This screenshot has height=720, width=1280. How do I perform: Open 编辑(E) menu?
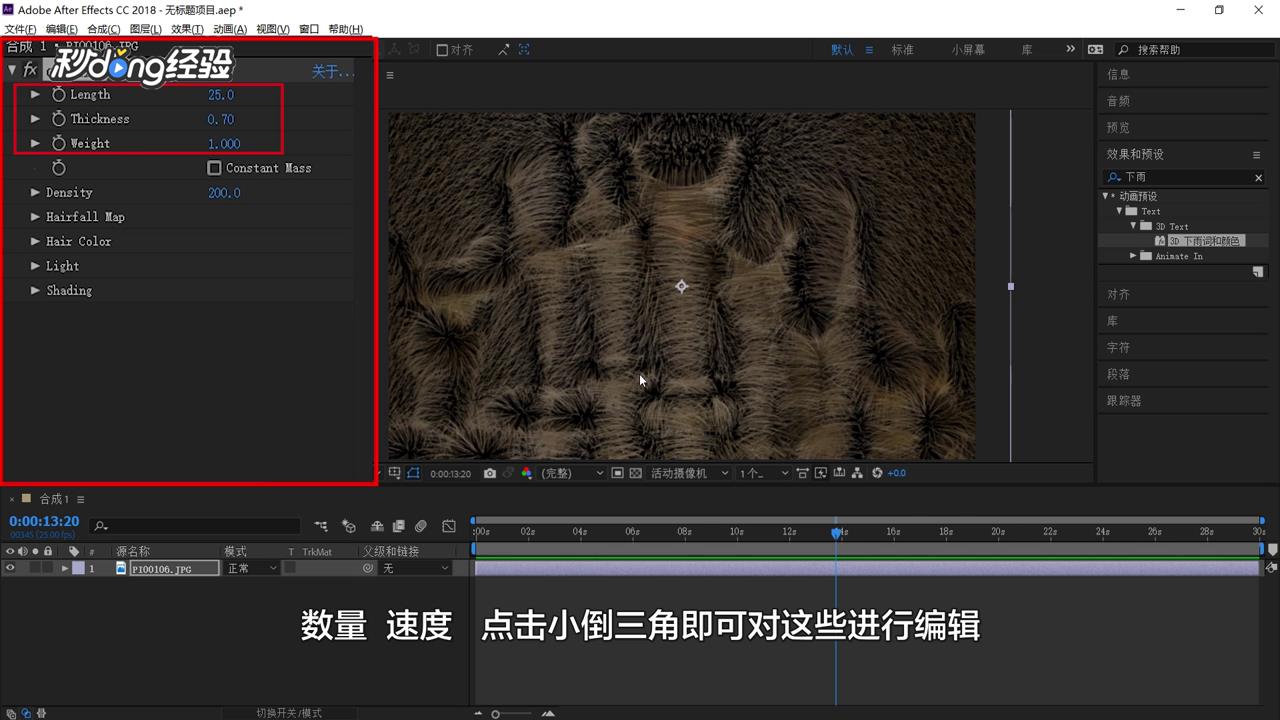pyautogui.click(x=62, y=29)
